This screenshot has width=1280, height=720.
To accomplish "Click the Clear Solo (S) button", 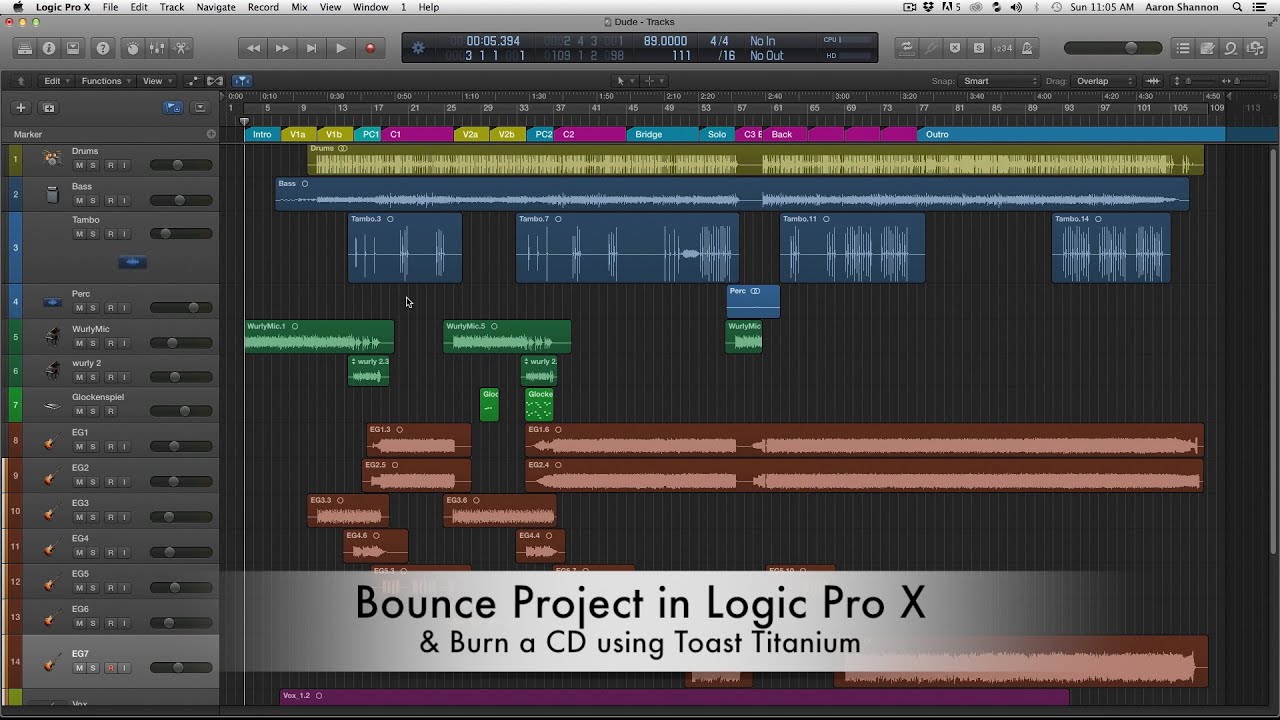I will tap(978, 48).
